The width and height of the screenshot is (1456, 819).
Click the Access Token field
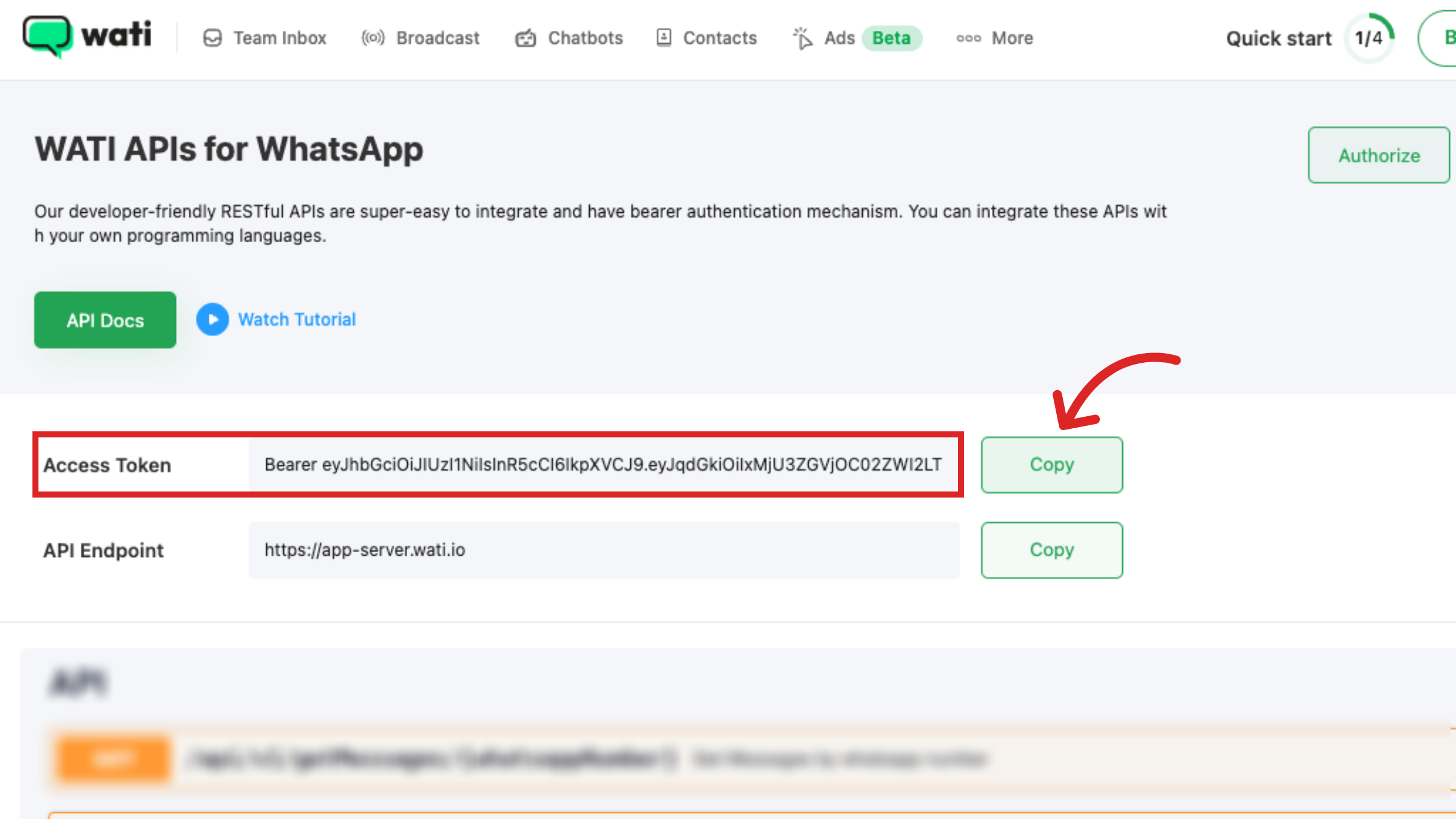coord(602,465)
